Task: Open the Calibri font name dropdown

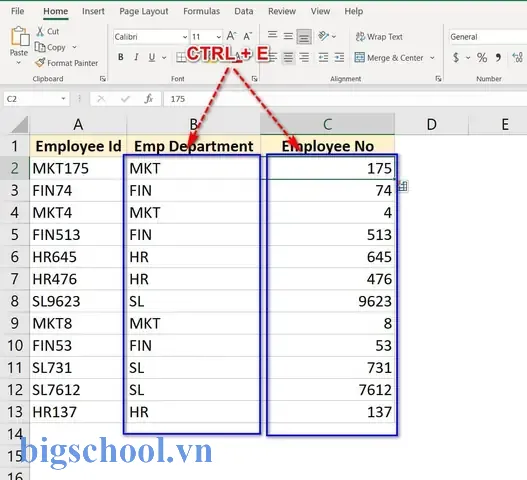Action: pyautogui.click(x=185, y=37)
